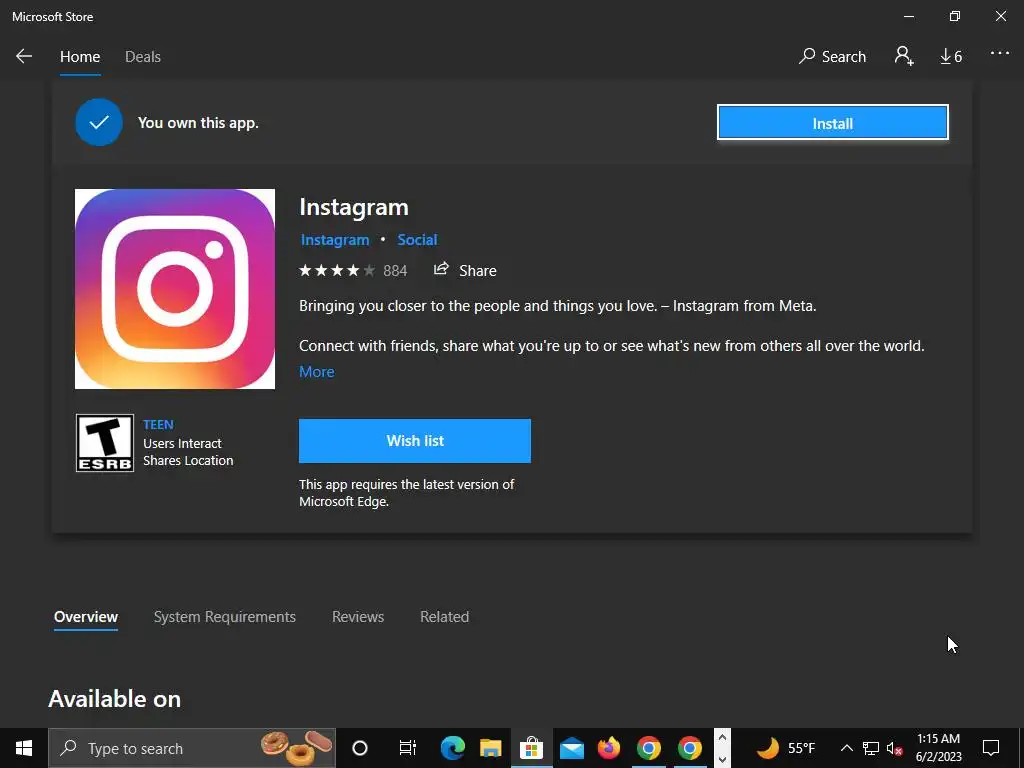The width and height of the screenshot is (1024, 768).
Task: Open Search in the Store header
Action: pyautogui.click(x=832, y=57)
